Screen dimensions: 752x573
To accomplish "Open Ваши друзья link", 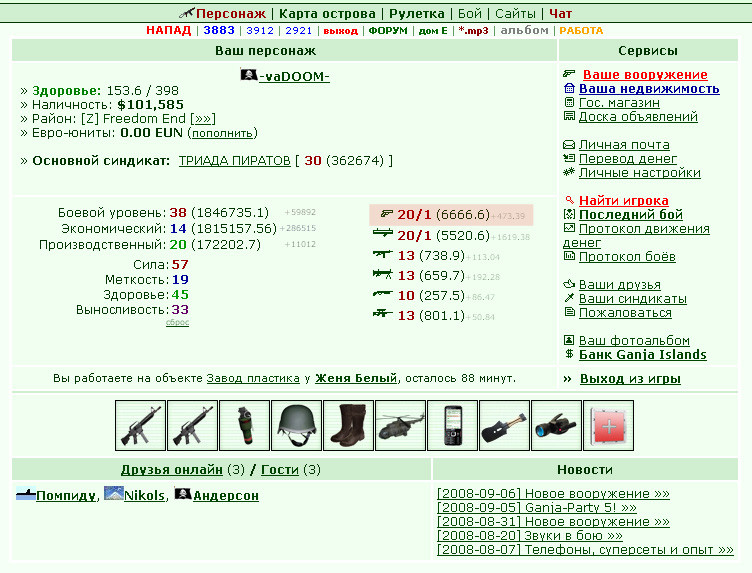I will (620, 285).
